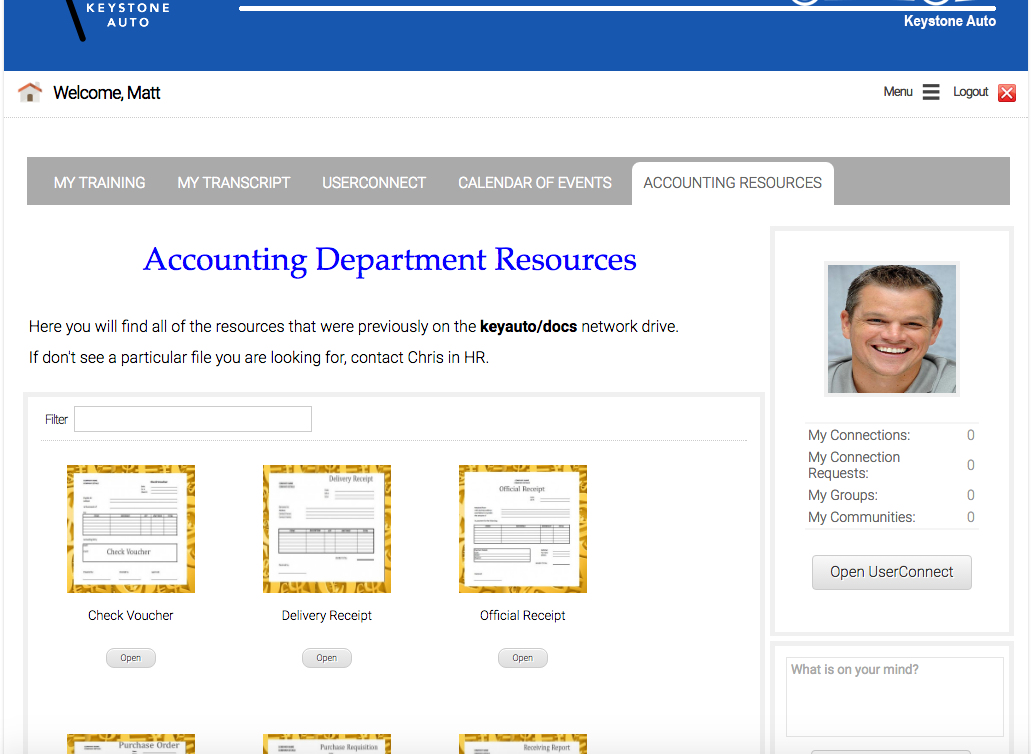Click the 'My Connection Requests:' row
1031x754 pixels.
pos(892,465)
